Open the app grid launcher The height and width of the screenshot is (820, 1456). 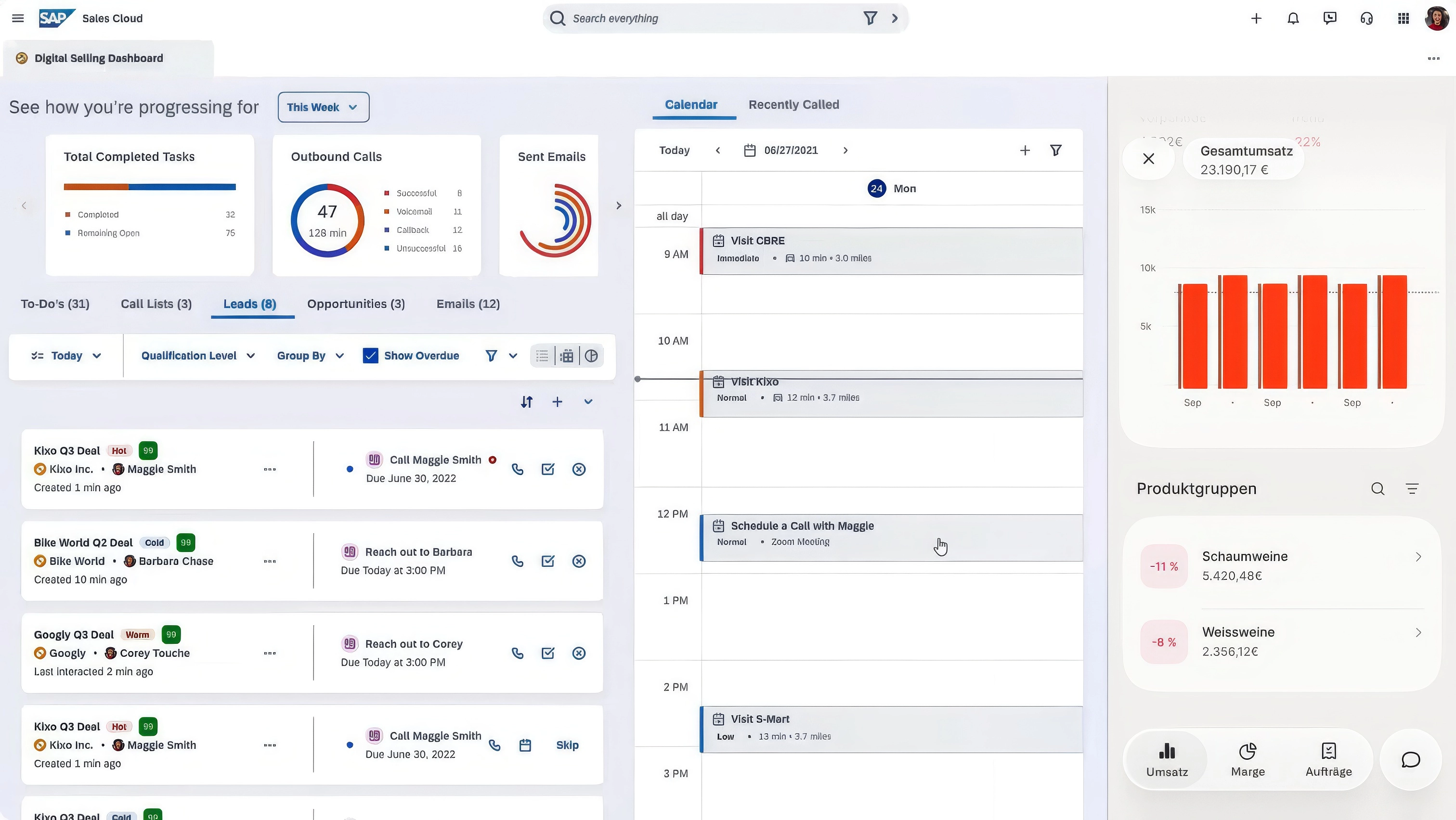coord(1404,18)
